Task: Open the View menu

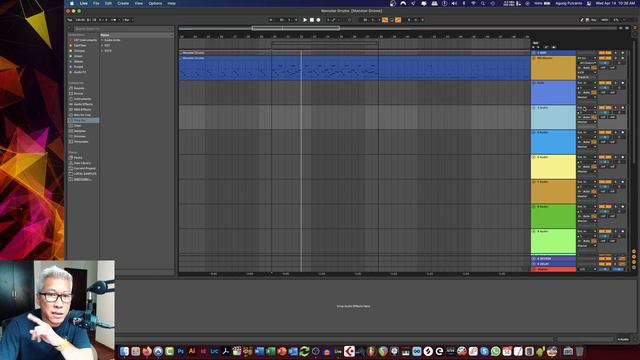Action: 139,3
